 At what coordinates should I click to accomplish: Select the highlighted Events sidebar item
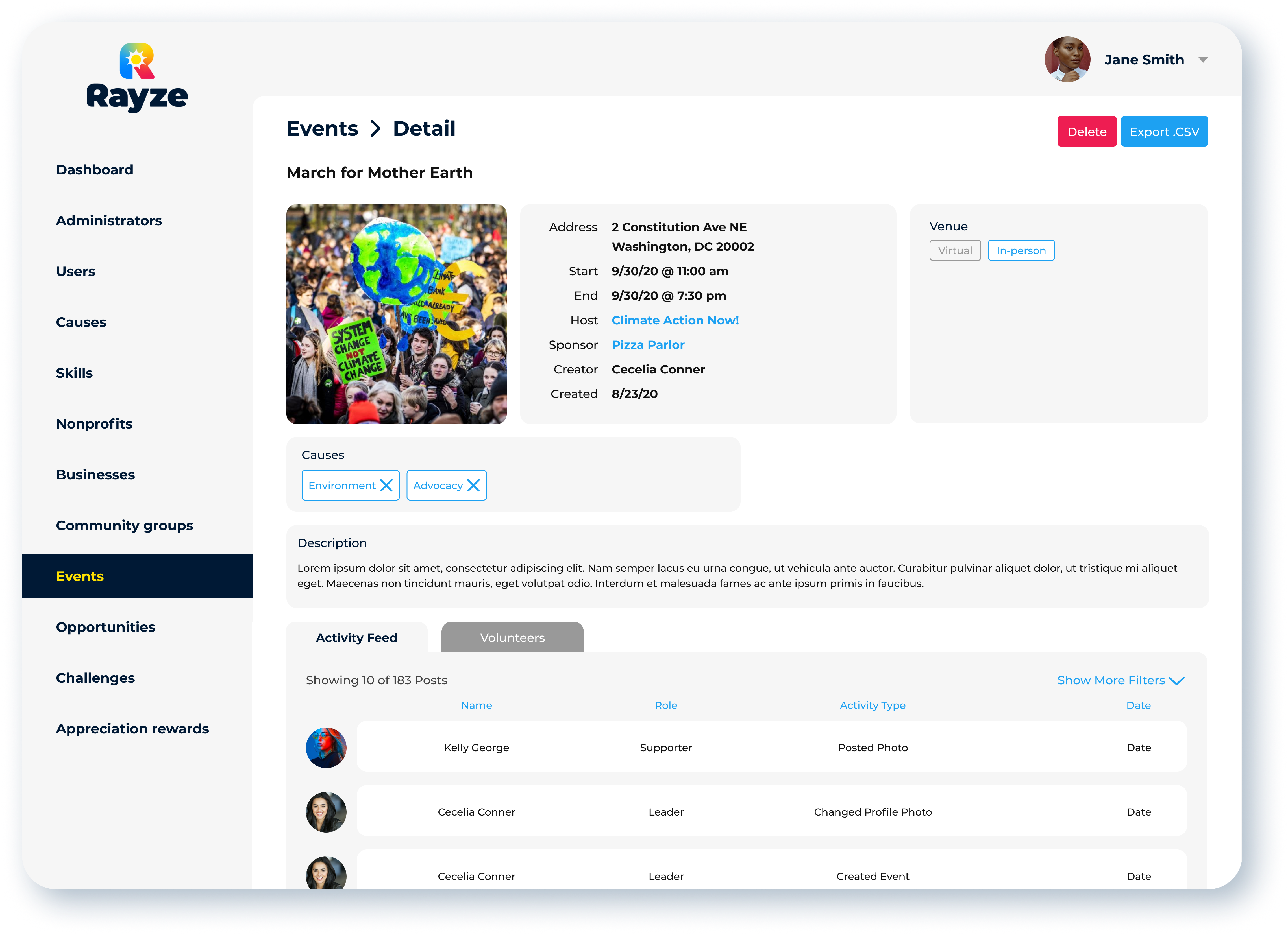137,576
